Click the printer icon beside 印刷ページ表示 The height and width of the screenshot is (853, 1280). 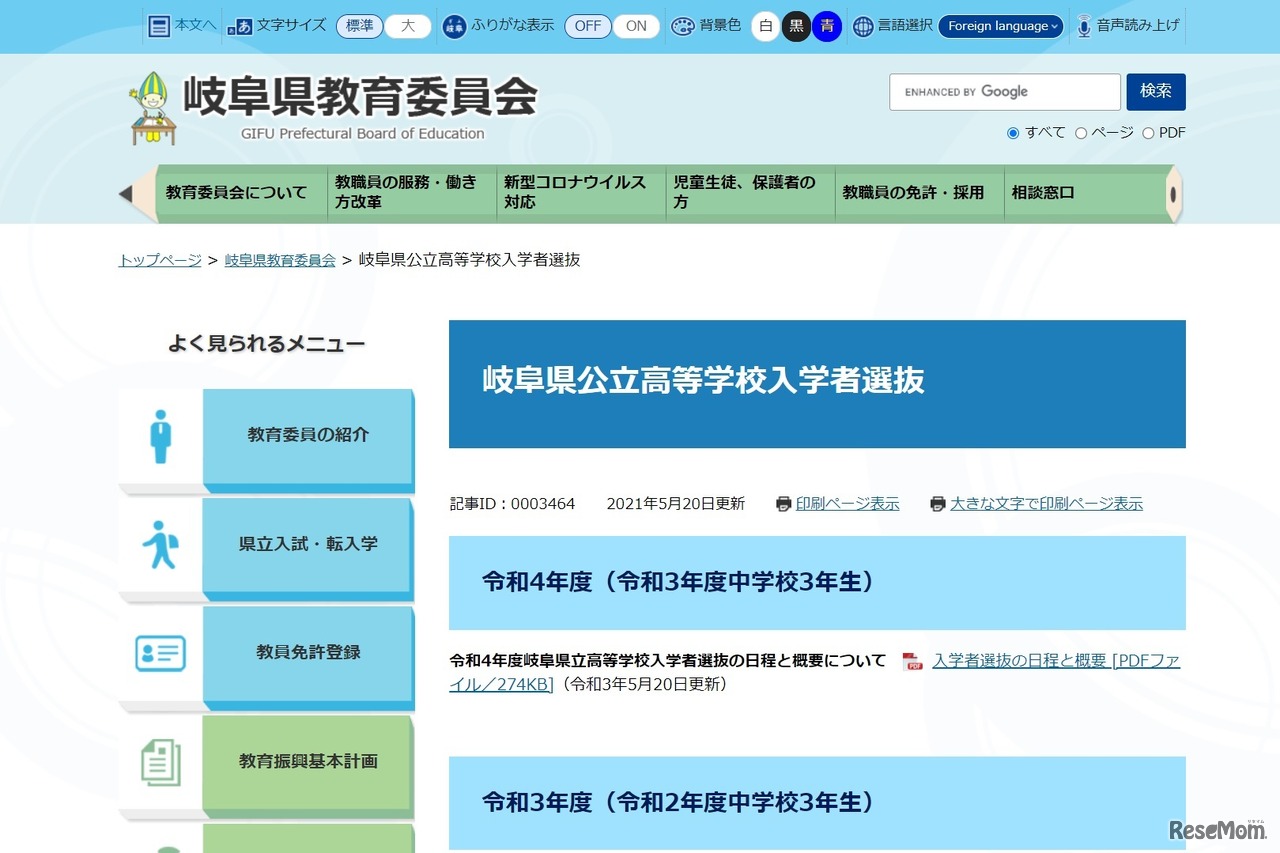[x=784, y=503]
